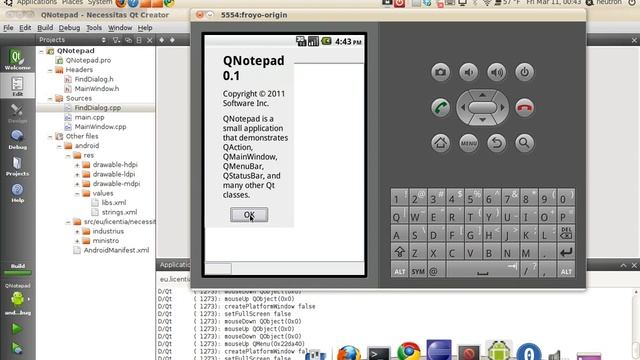This screenshot has height=360, width=640.
Task: Click the green call button on emulator
Action: (440, 108)
